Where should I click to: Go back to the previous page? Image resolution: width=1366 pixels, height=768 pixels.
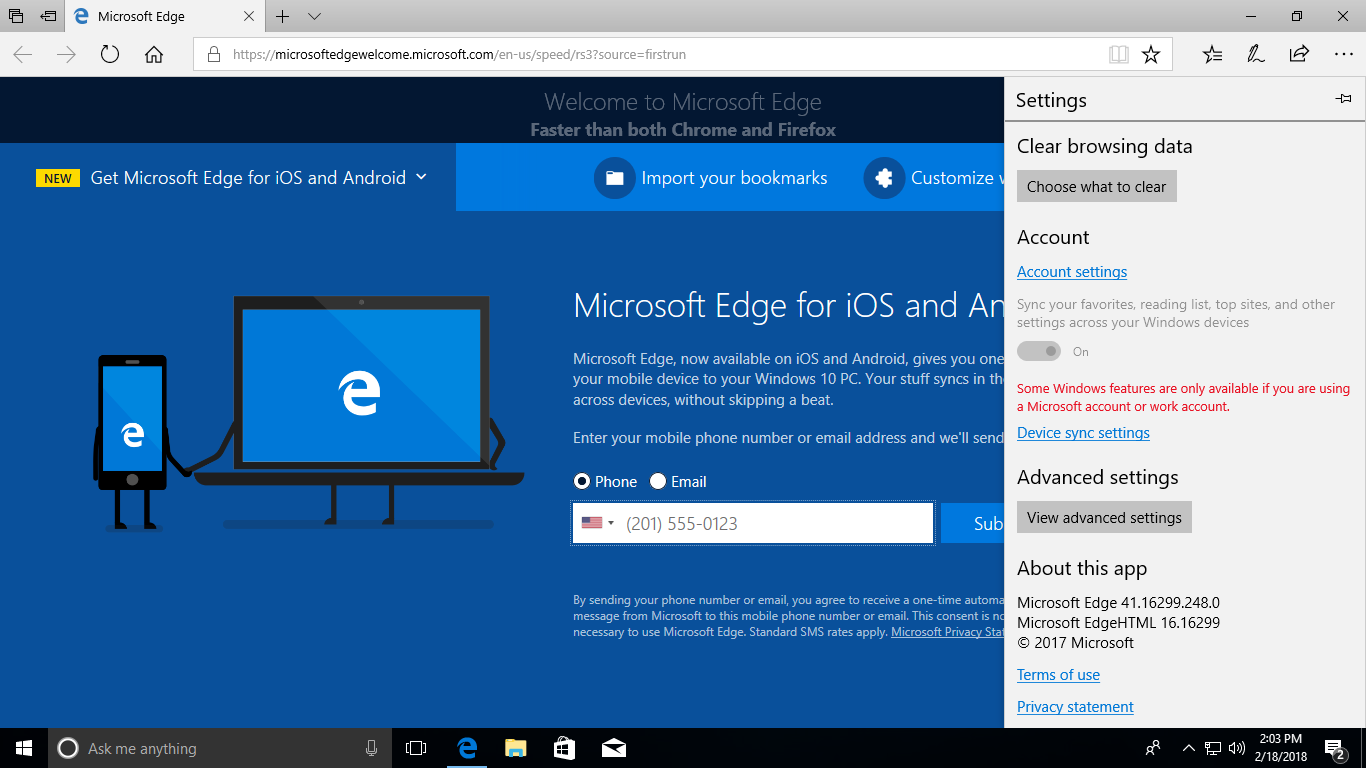click(23, 55)
